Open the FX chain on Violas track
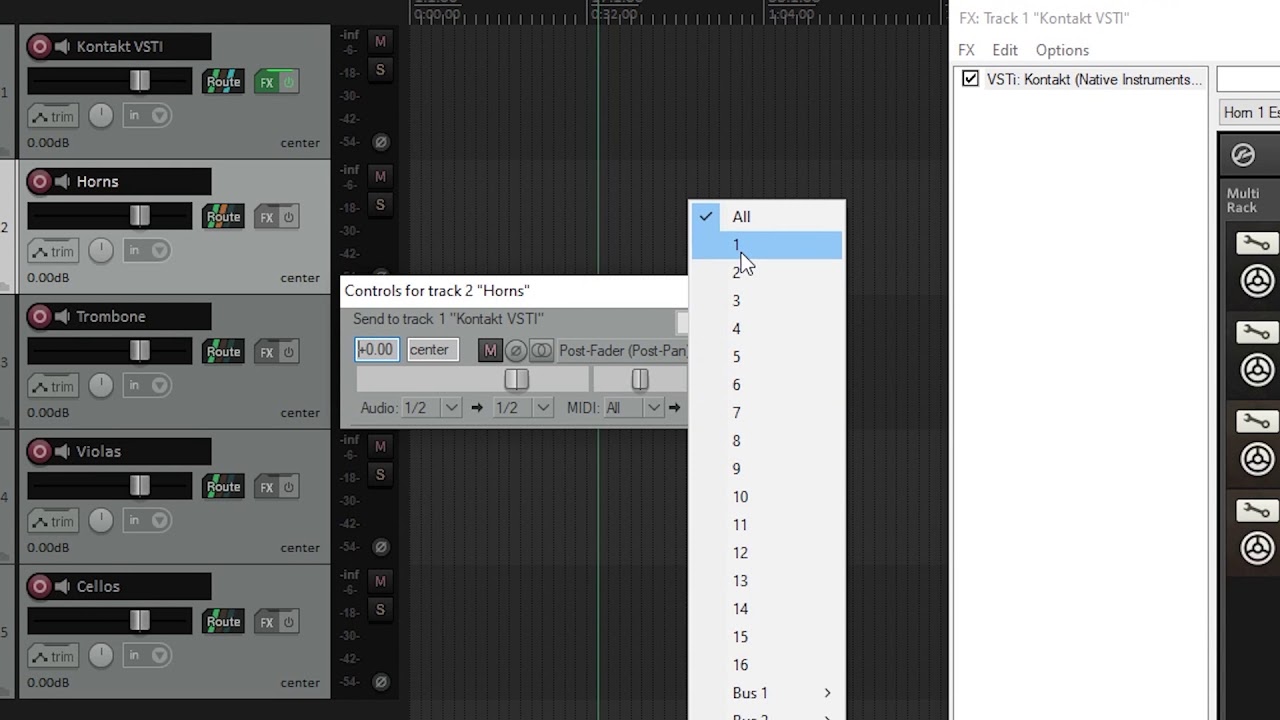Image resolution: width=1280 pixels, height=720 pixels. pyautogui.click(x=266, y=487)
